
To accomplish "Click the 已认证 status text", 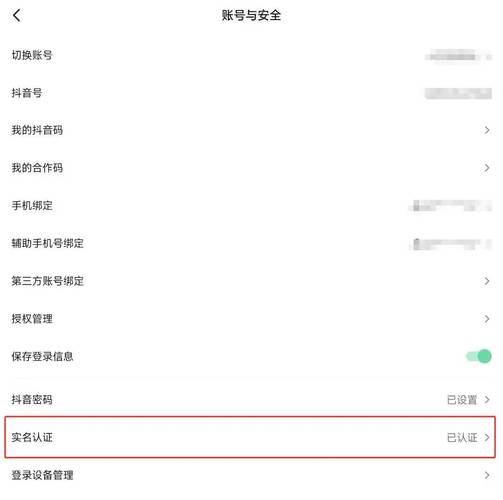I will coord(462,437).
